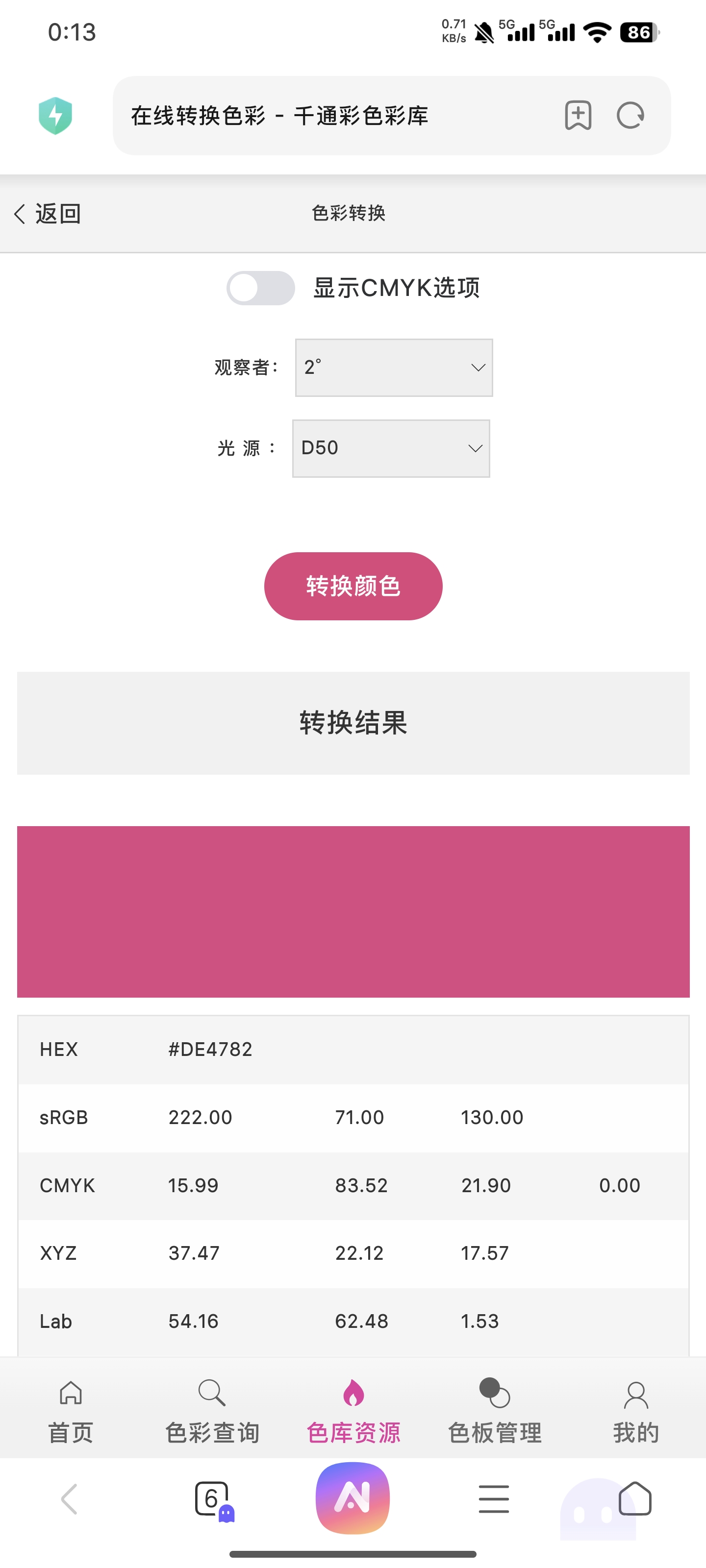This screenshot has height=1568, width=706.
Task: Tap the 返回 back link
Action: point(48,214)
